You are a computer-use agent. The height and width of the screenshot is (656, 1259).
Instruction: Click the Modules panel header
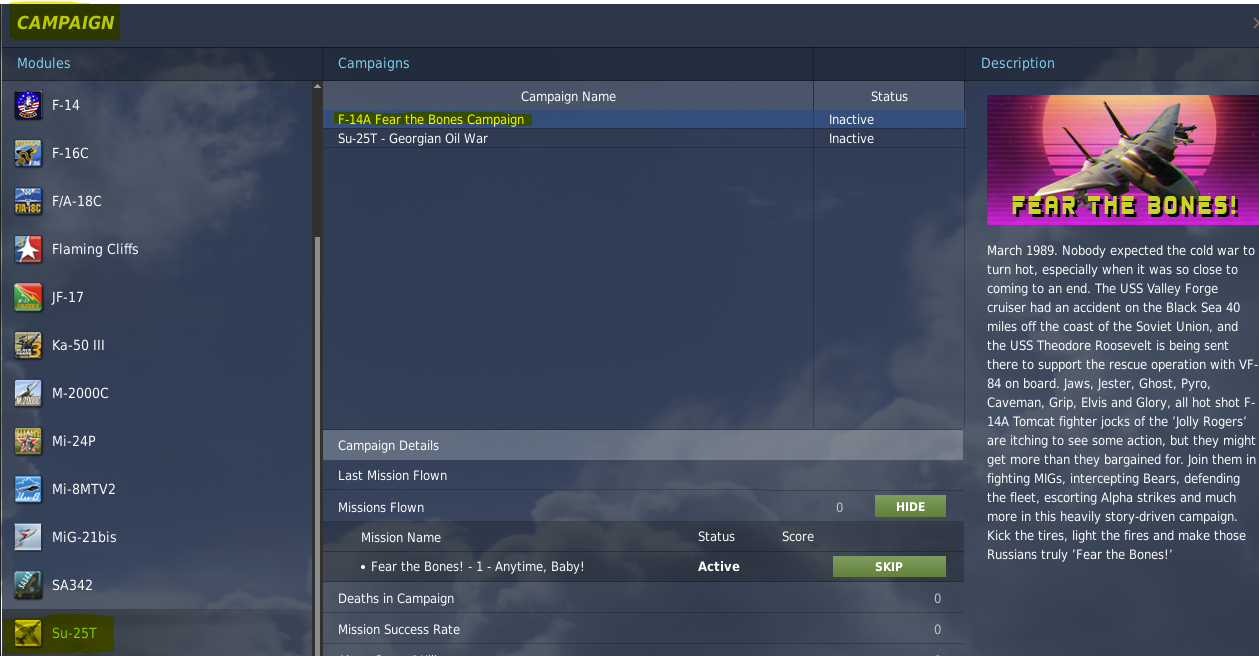(x=44, y=63)
